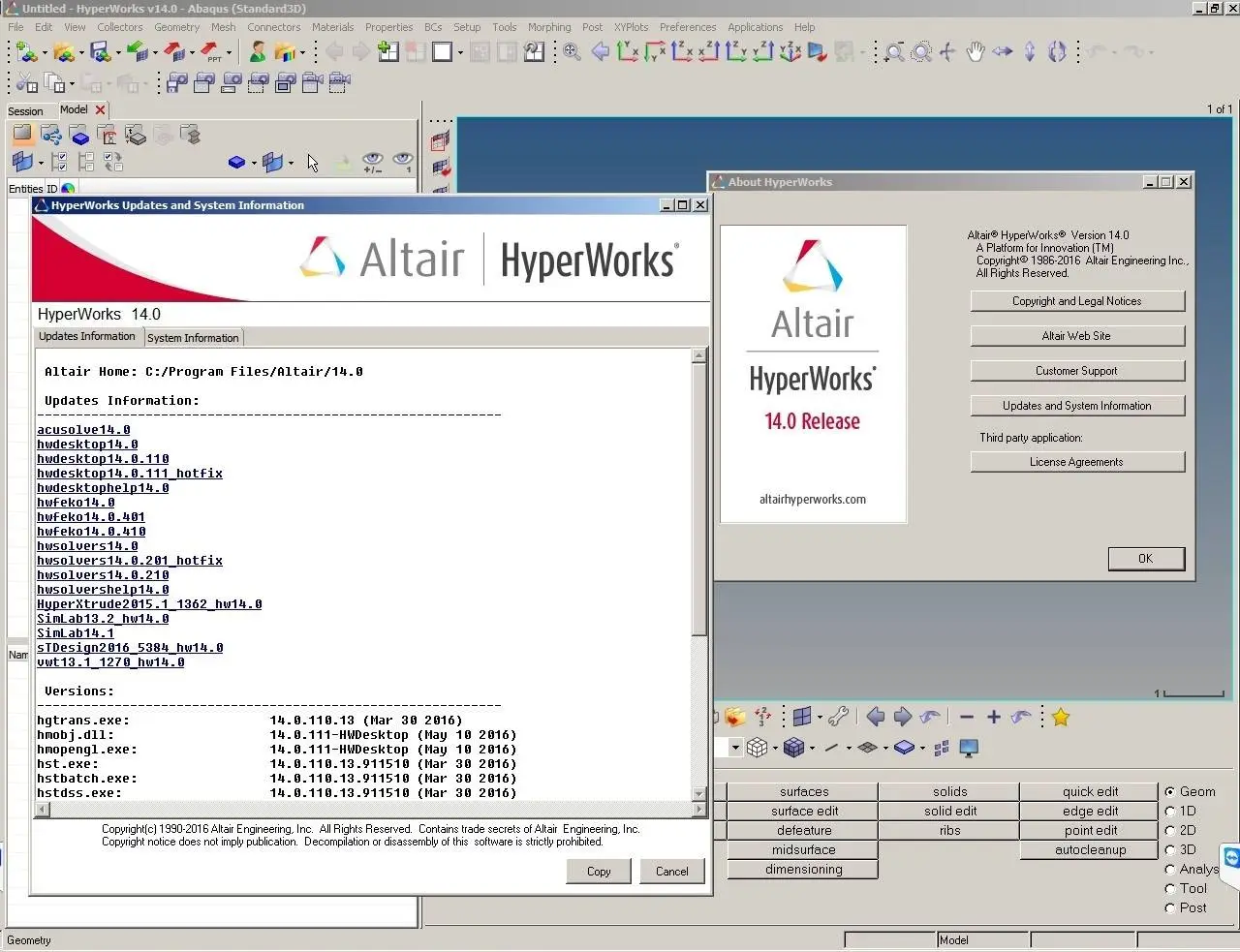Image resolution: width=1240 pixels, height=952 pixels.
Task: Click the Entities ID color wheel icon
Action: (68, 189)
